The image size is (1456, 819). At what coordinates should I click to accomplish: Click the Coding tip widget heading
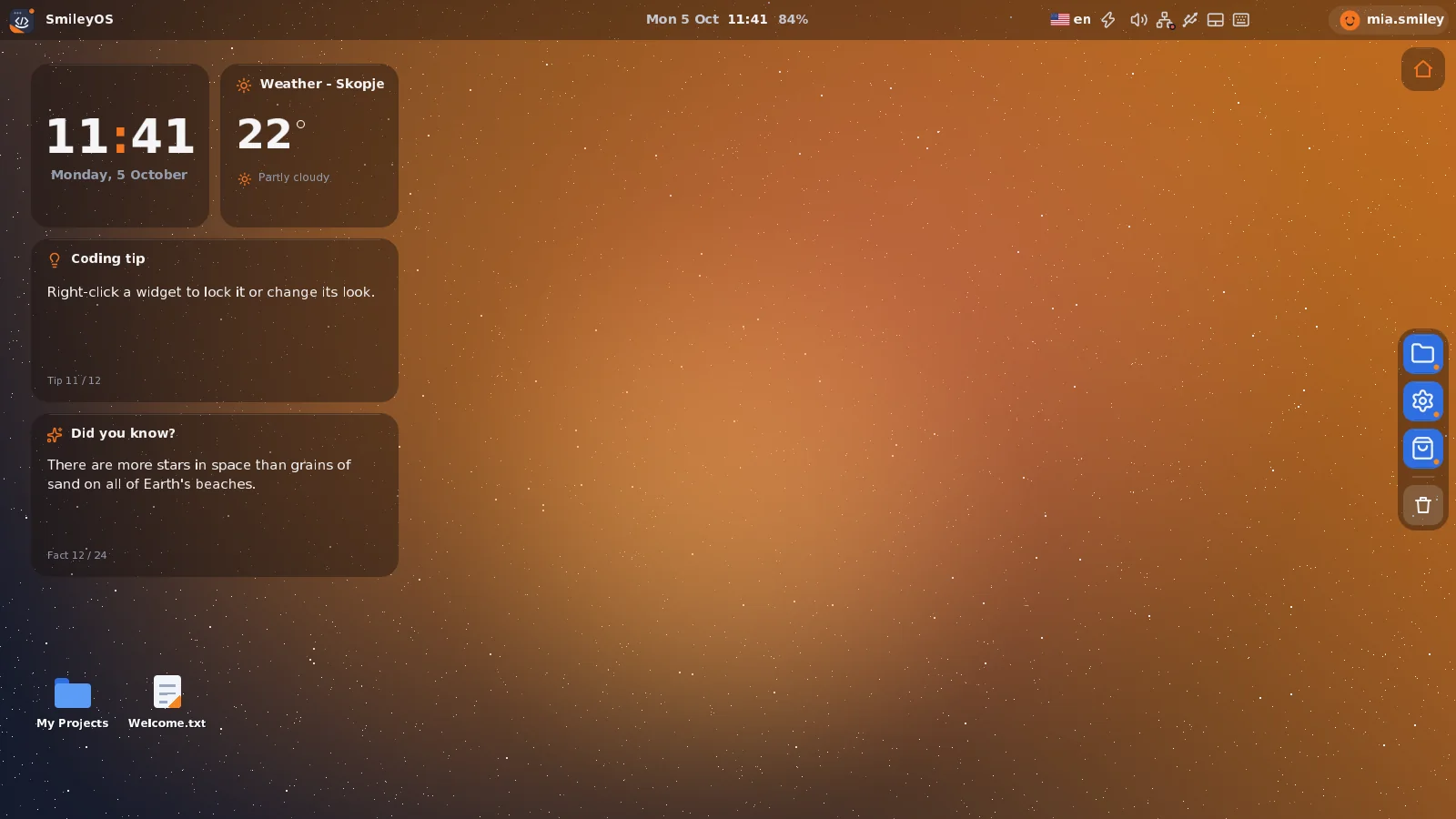click(108, 258)
